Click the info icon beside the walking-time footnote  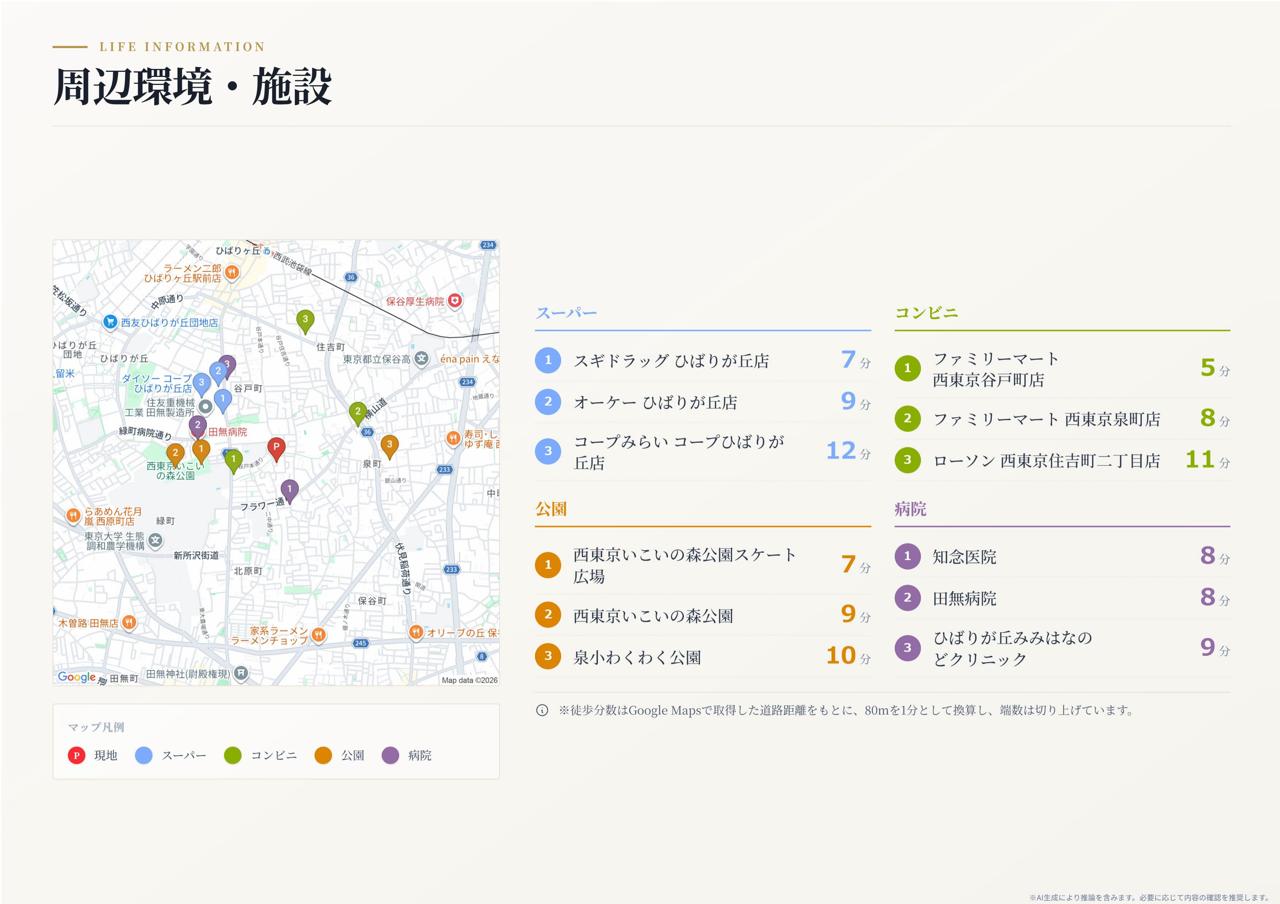pos(542,710)
